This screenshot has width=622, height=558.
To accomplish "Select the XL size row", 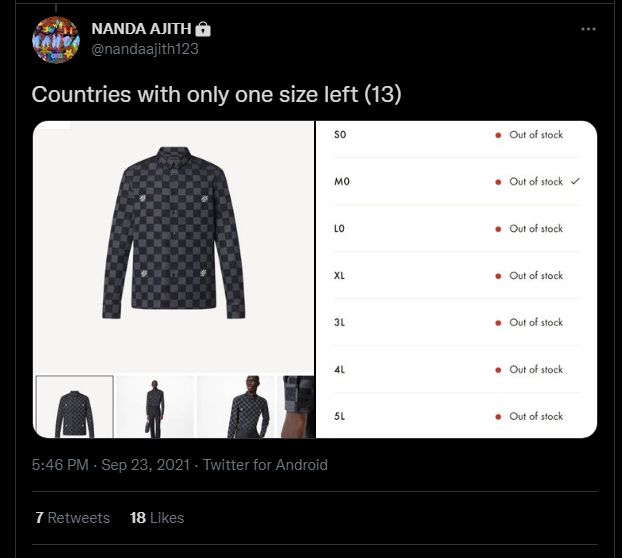I will (x=456, y=275).
